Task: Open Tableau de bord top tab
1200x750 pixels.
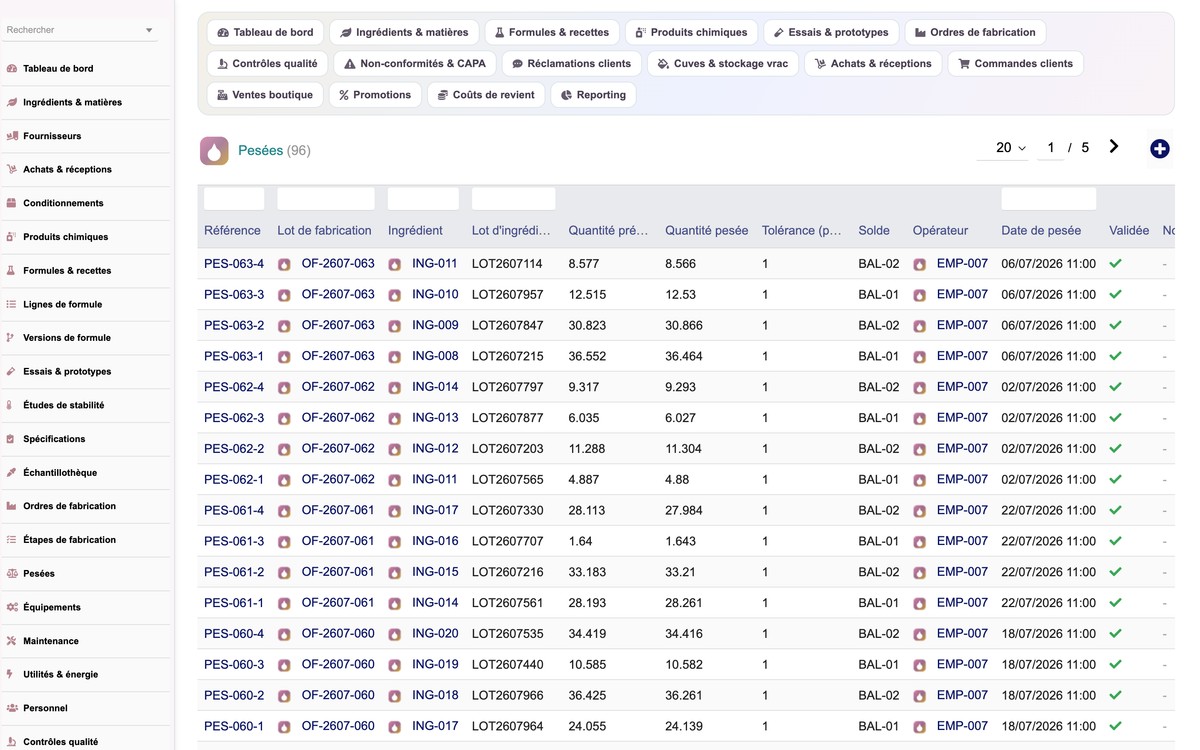Action: click(265, 33)
